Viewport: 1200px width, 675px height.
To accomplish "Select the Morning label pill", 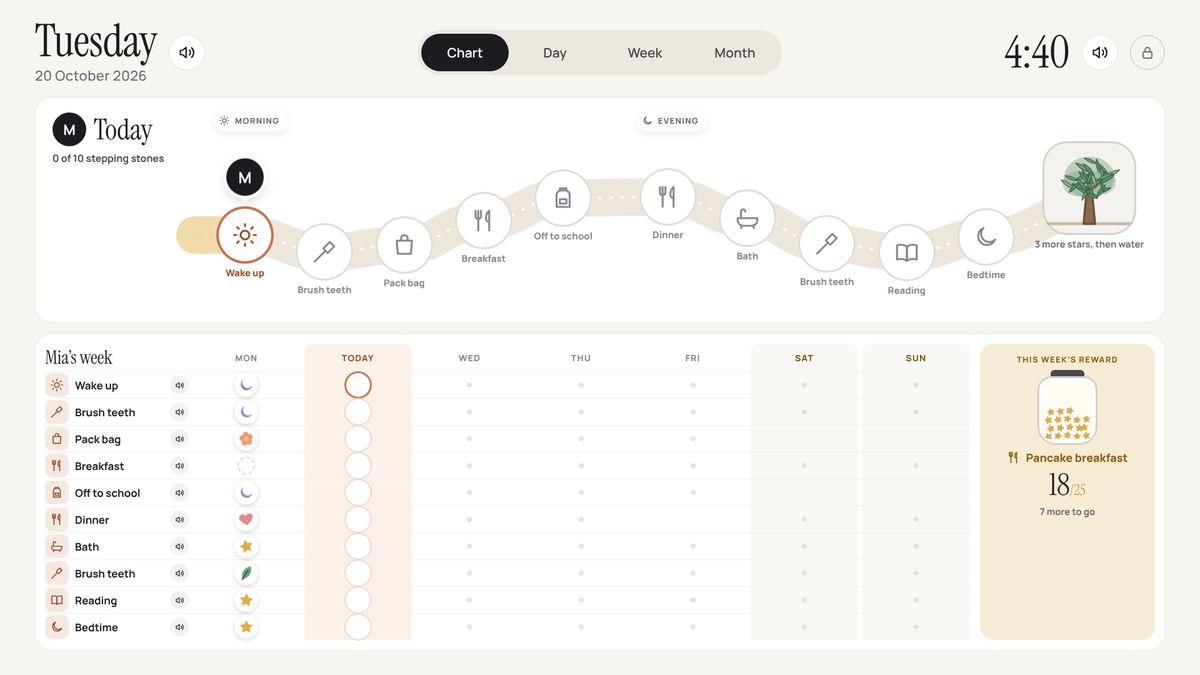I will [x=250, y=121].
